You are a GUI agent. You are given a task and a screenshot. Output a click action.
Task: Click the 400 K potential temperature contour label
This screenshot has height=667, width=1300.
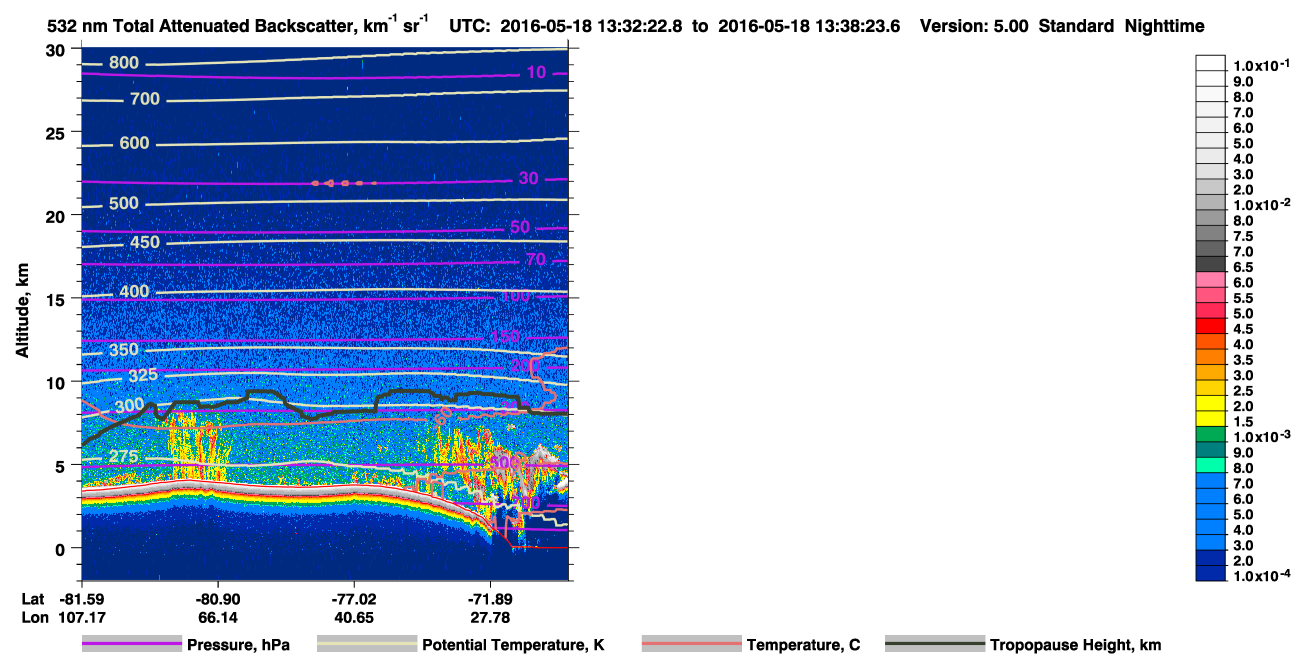click(134, 292)
